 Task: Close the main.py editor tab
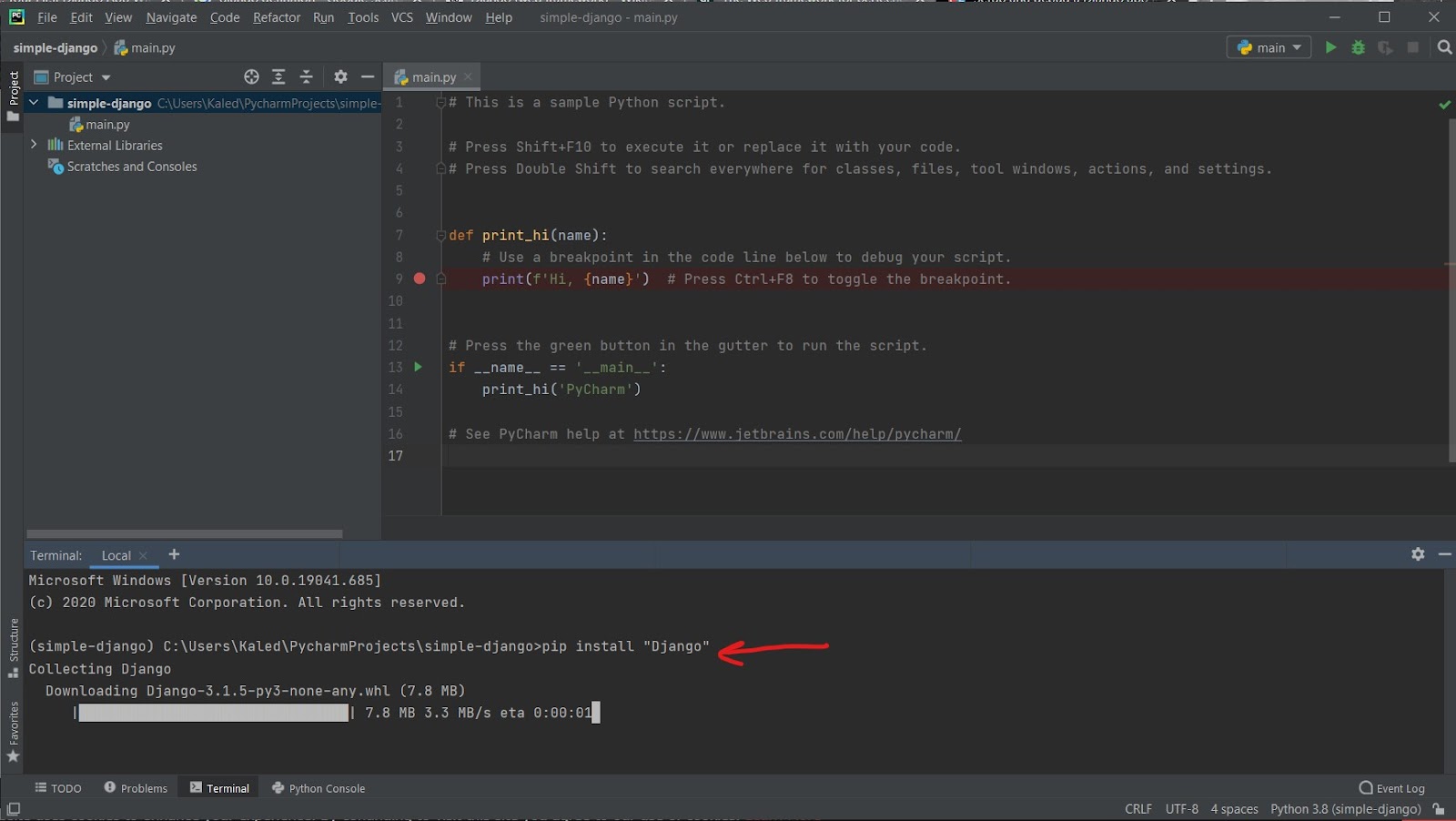pyautogui.click(x=468, y=77)
